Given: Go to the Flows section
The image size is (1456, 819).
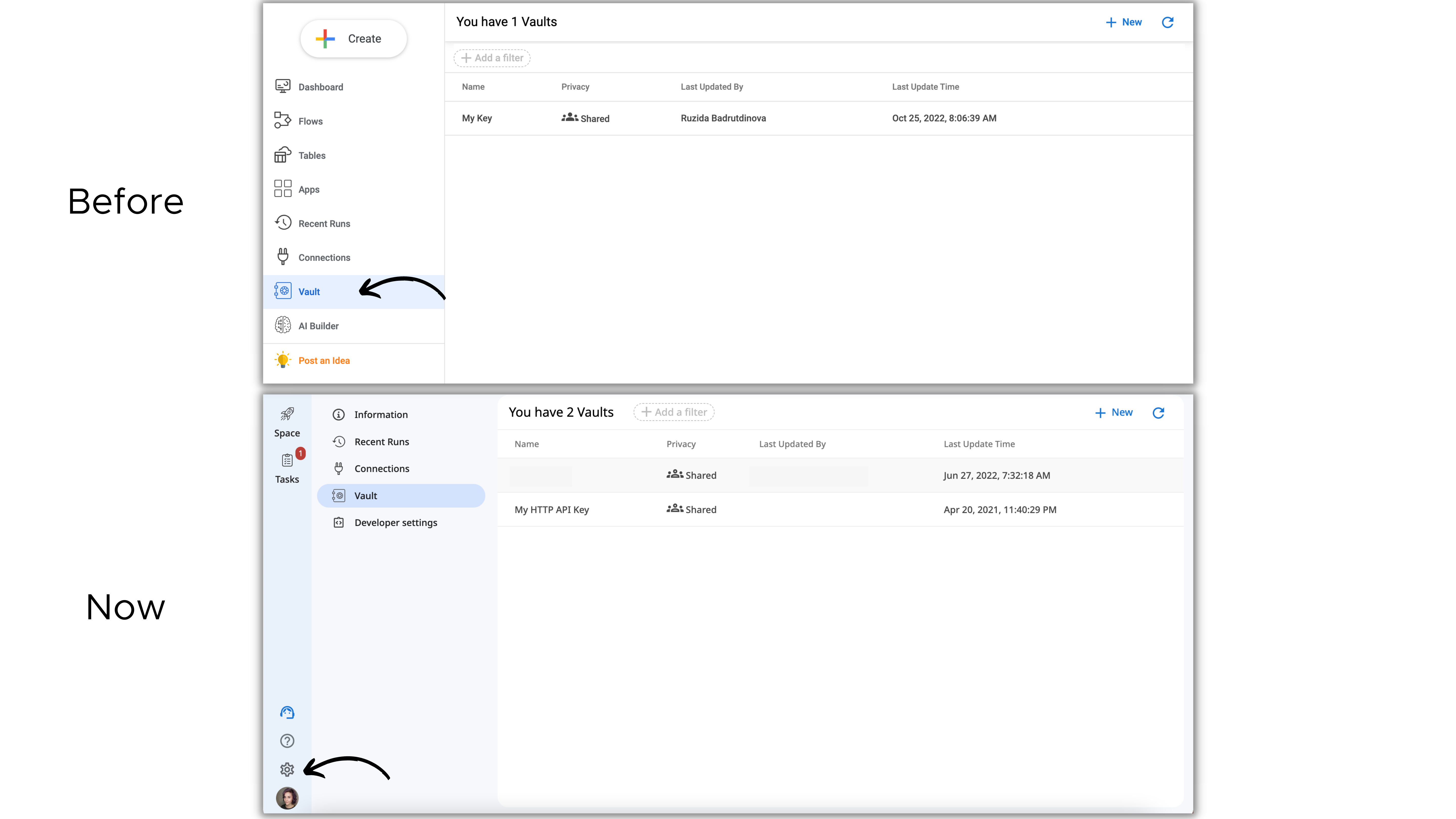Looking at the screenshot, I should [x=310, y=121].
